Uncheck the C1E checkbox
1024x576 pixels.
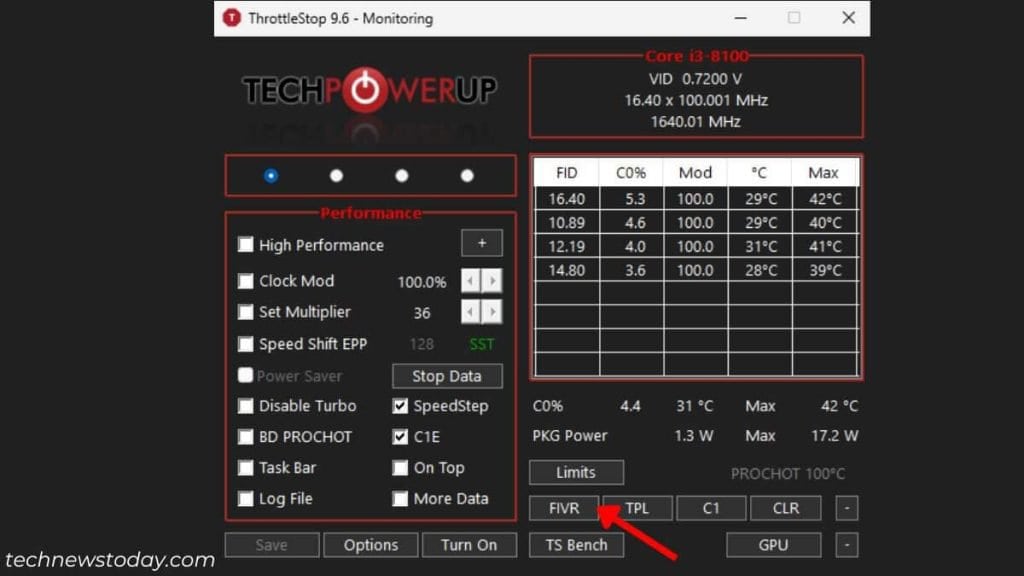tap(400, 437)
